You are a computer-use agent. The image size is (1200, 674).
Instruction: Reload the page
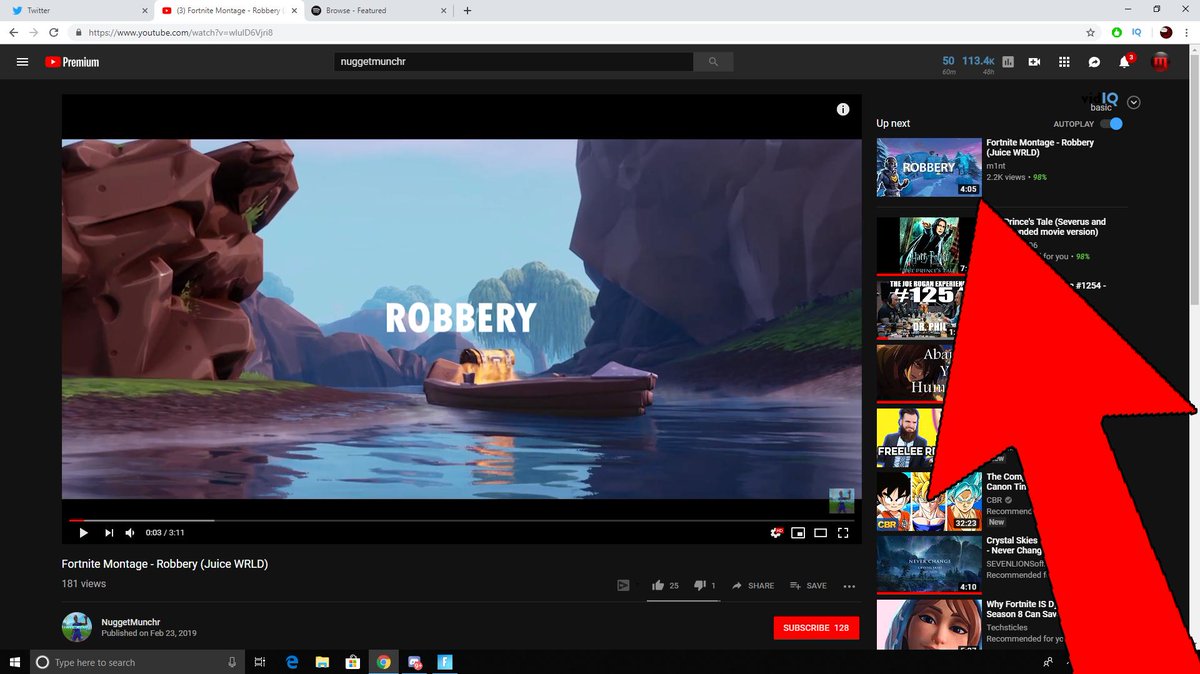(x=53, y=32)
